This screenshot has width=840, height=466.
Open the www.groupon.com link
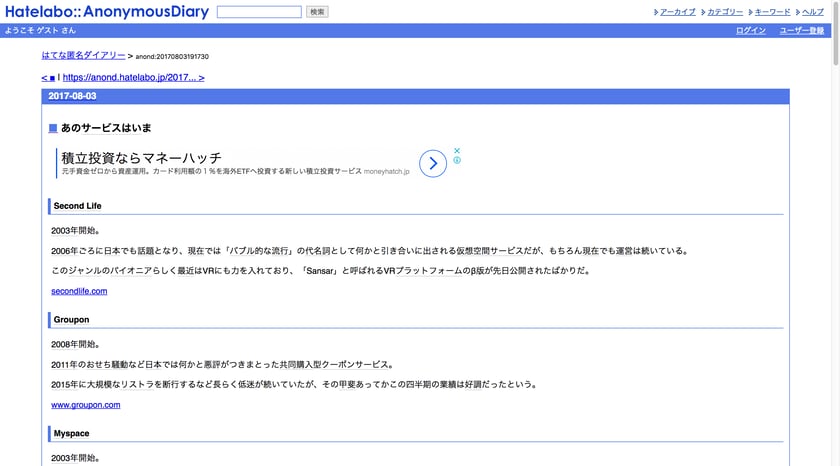click(x=86, y=405)
